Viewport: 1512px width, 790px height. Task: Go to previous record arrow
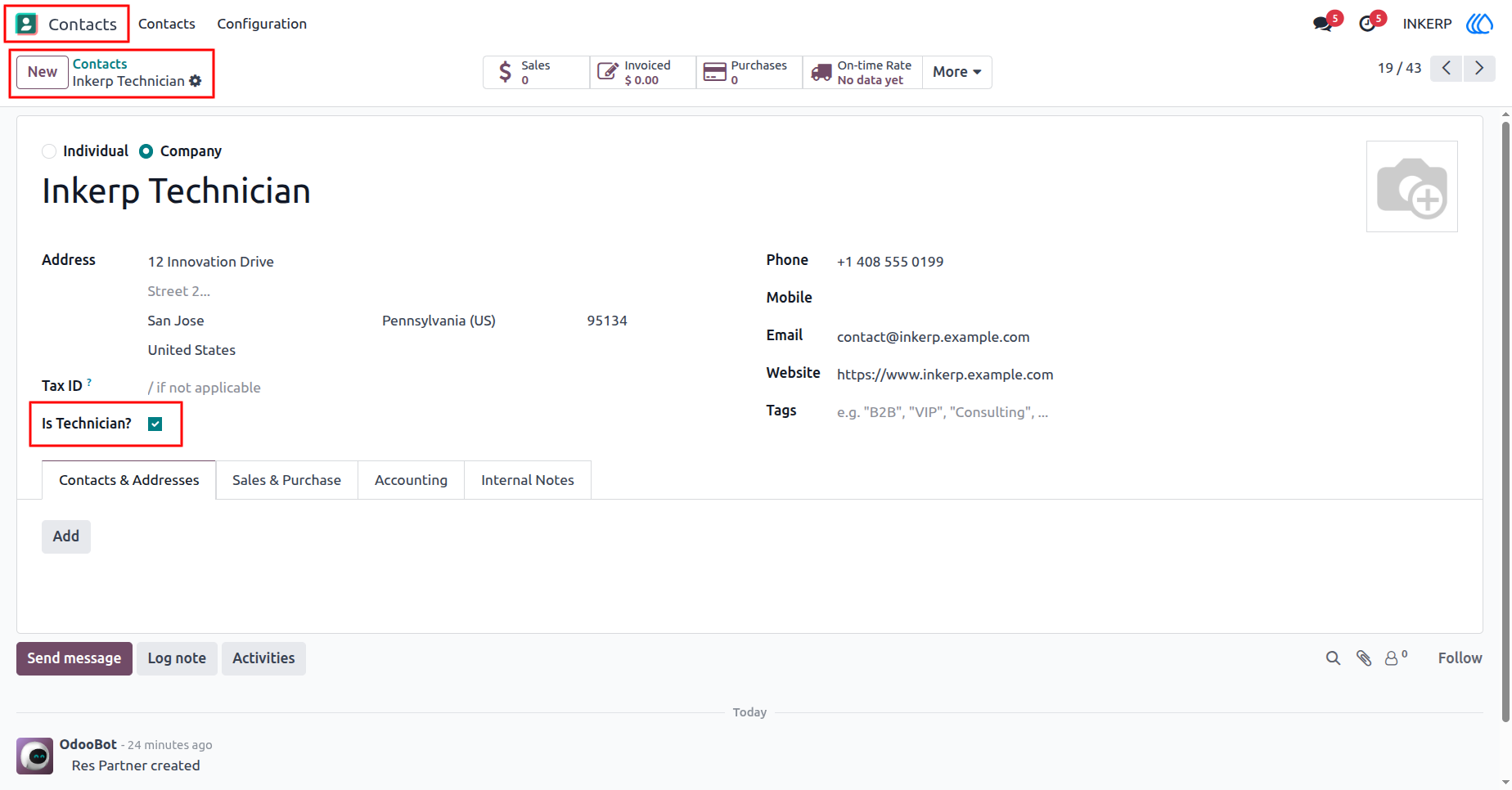pos(1447,68)
